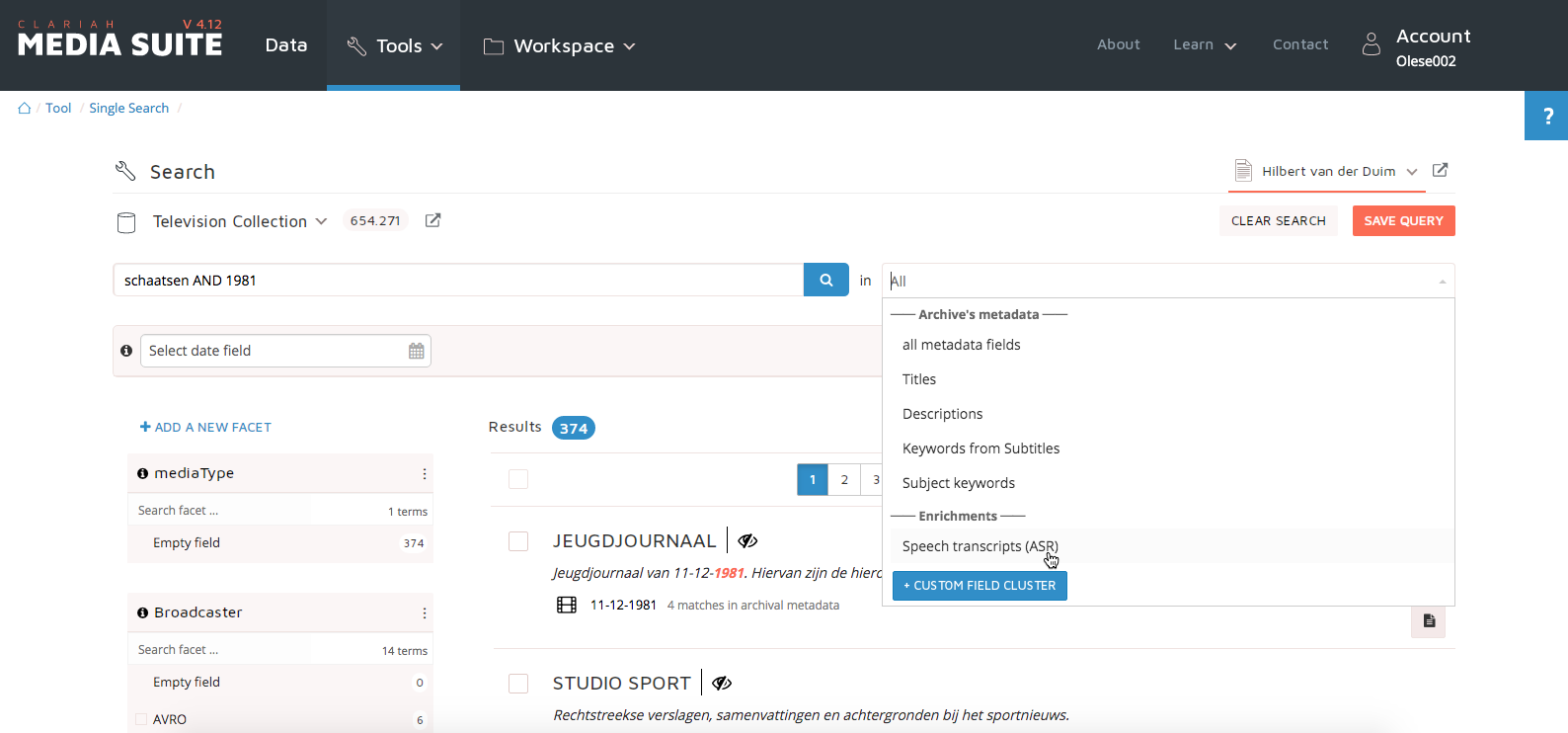
Task: Select Speech transcripts (ASR) option
Action: (x=980, y=546)
